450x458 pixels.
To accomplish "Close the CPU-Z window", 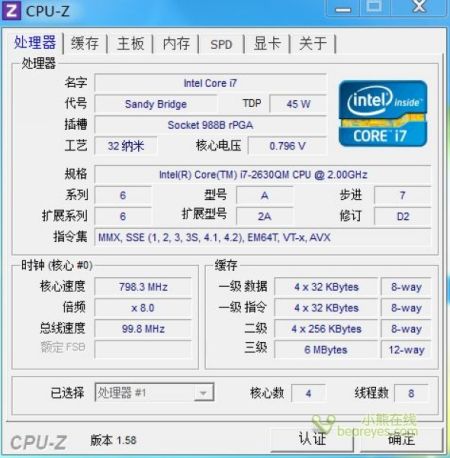I will click(x=419, y=7).
